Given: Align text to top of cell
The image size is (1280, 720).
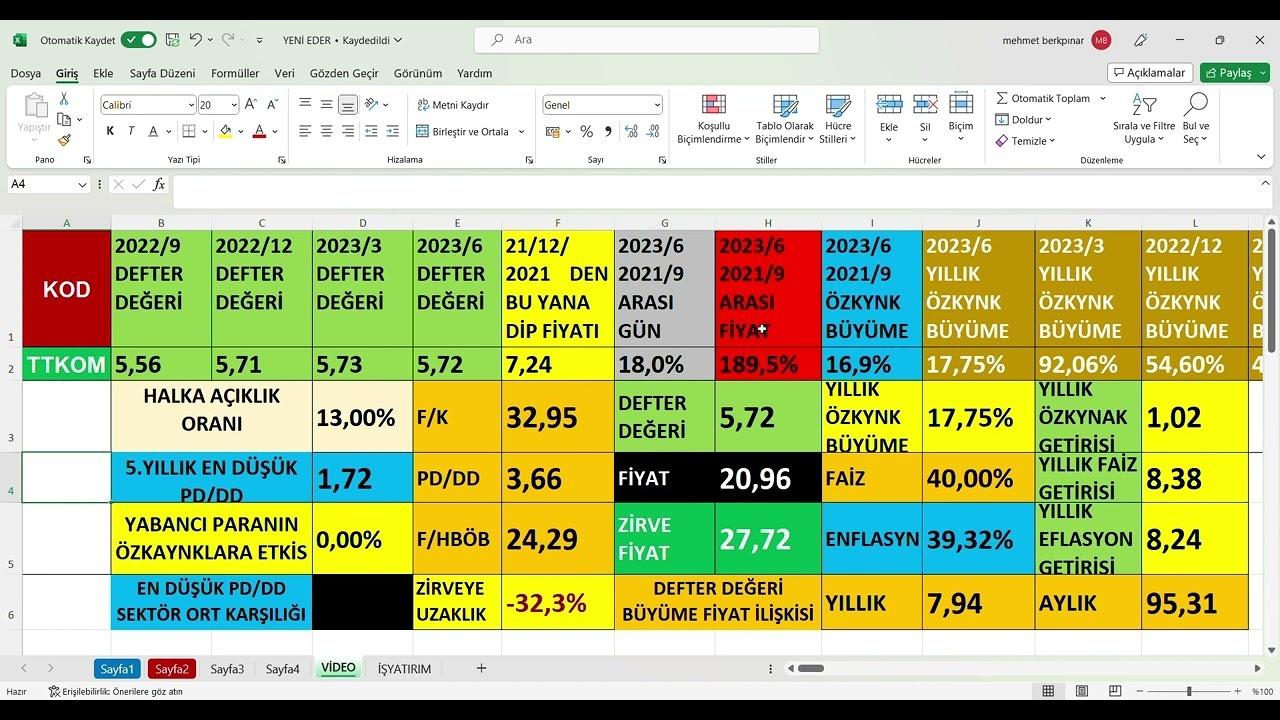Looking at the screenshot, I should coord(305,105).
